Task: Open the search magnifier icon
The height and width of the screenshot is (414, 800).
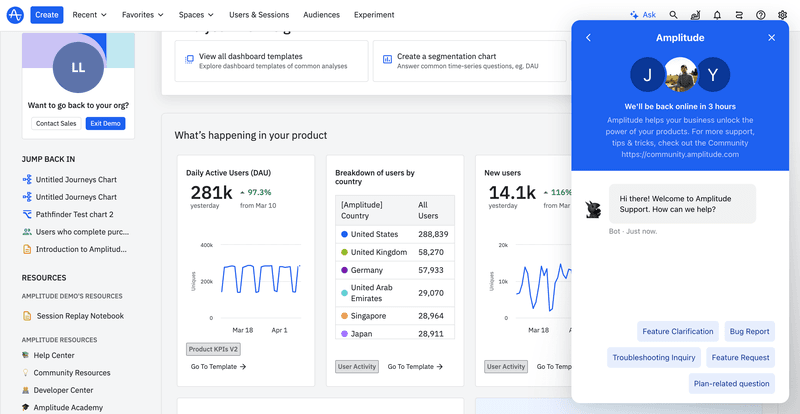Action: click(673, 15)
